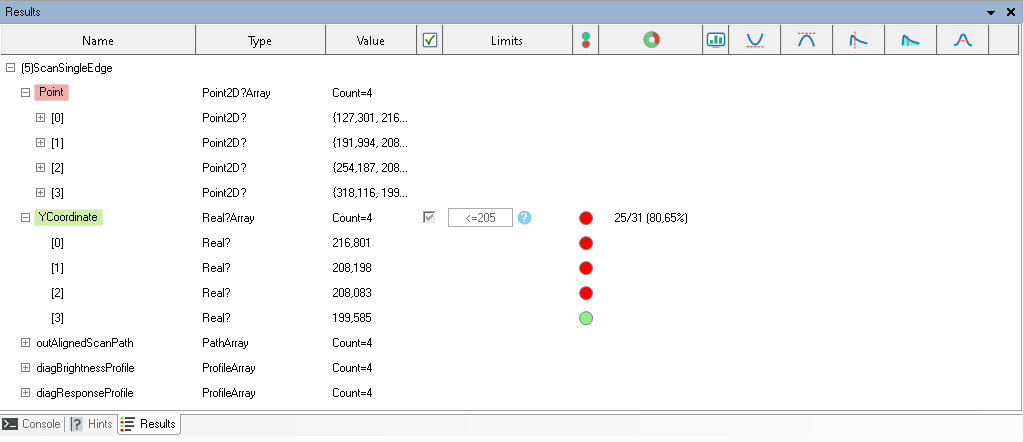Expand the outAlignedScanPath node
The image size is (1024, 442).
25,343
